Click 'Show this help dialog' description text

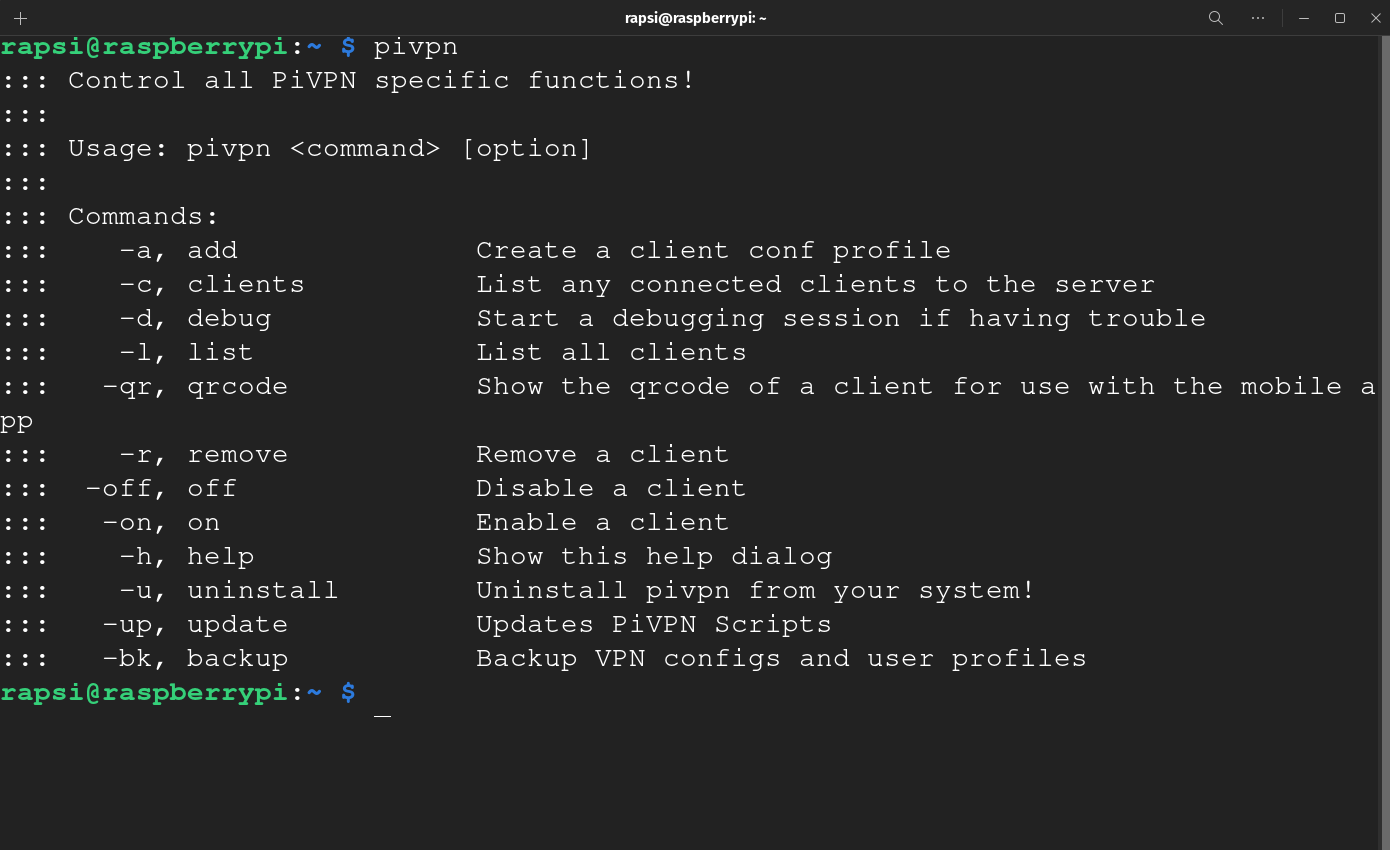654,557
